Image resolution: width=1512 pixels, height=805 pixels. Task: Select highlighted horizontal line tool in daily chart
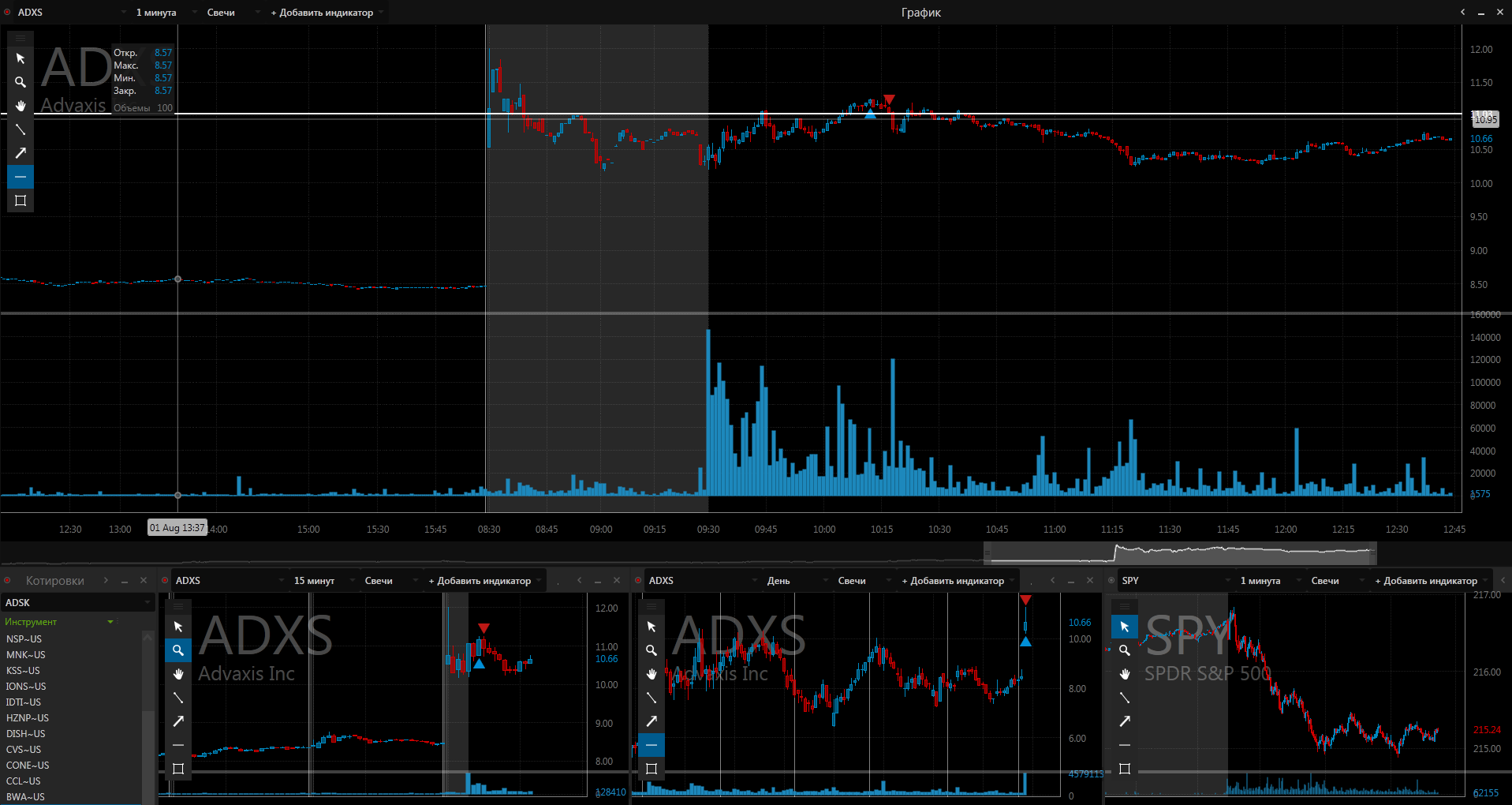651,745
